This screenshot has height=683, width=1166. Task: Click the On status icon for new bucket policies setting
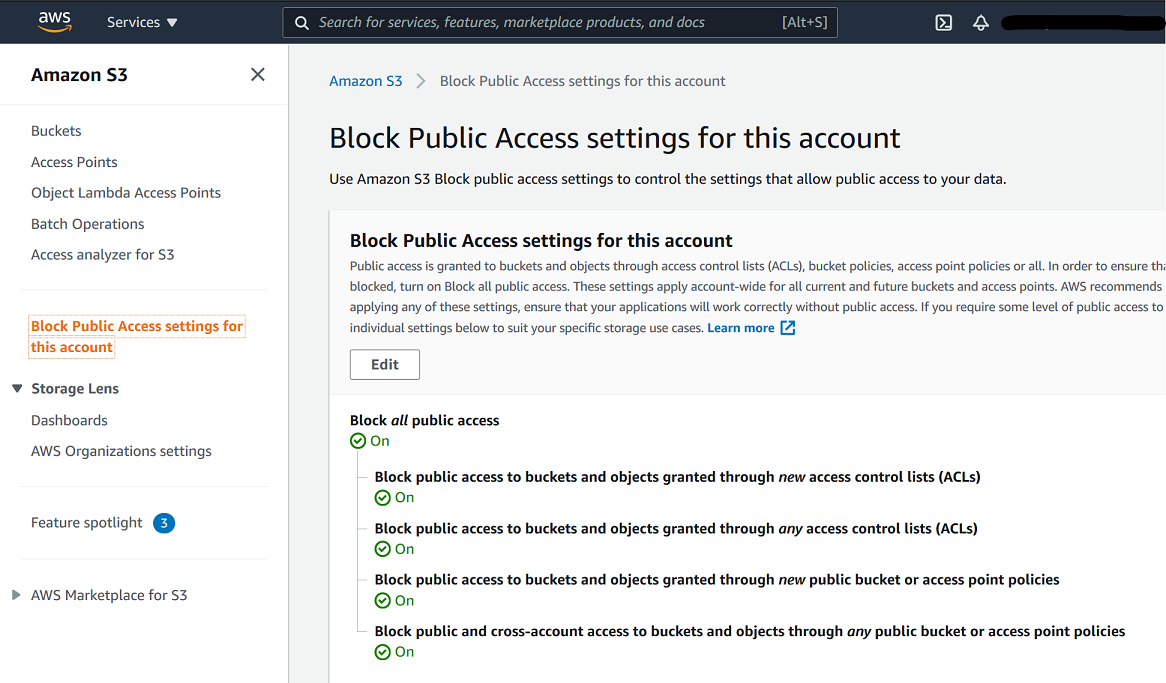click(382, 600)
